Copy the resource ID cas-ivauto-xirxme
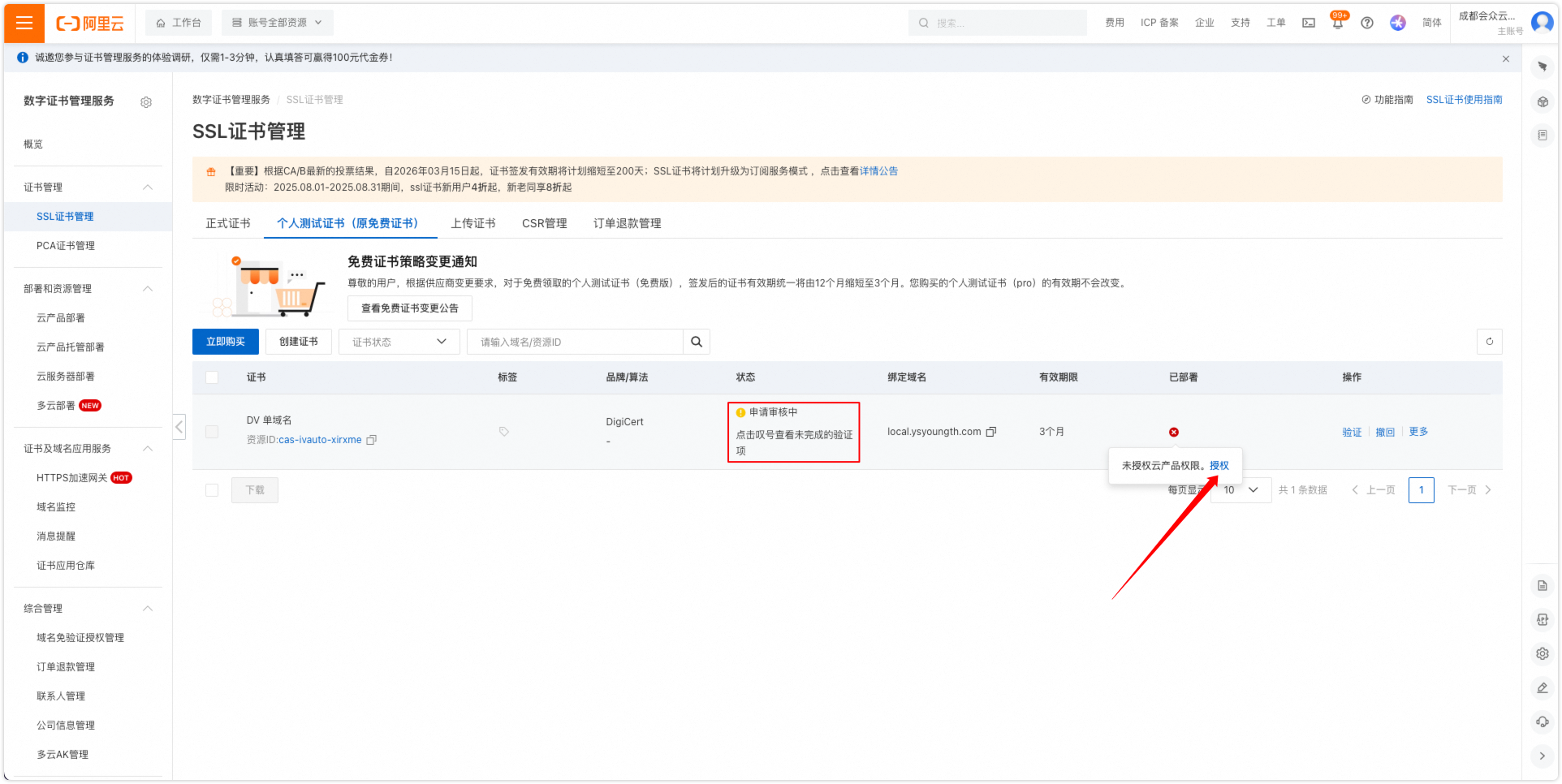 pos(372,440)
